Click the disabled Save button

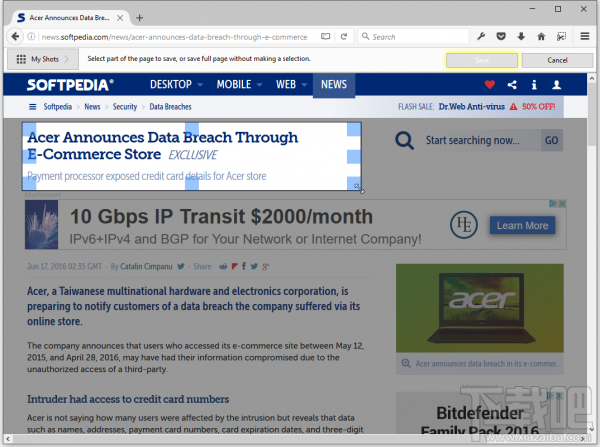click(x=482, y=60)
